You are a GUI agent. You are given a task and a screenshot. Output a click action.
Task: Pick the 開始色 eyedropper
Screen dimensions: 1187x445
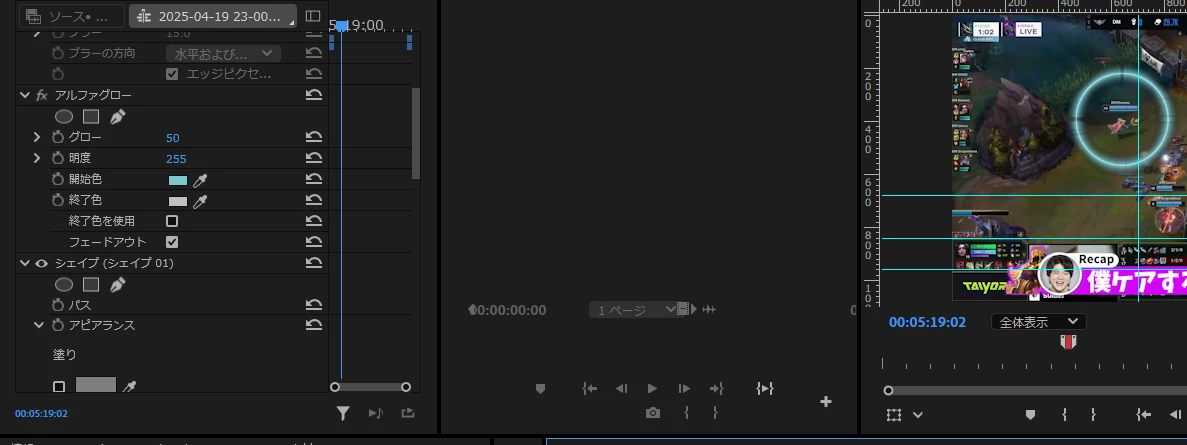click(200, 180)
